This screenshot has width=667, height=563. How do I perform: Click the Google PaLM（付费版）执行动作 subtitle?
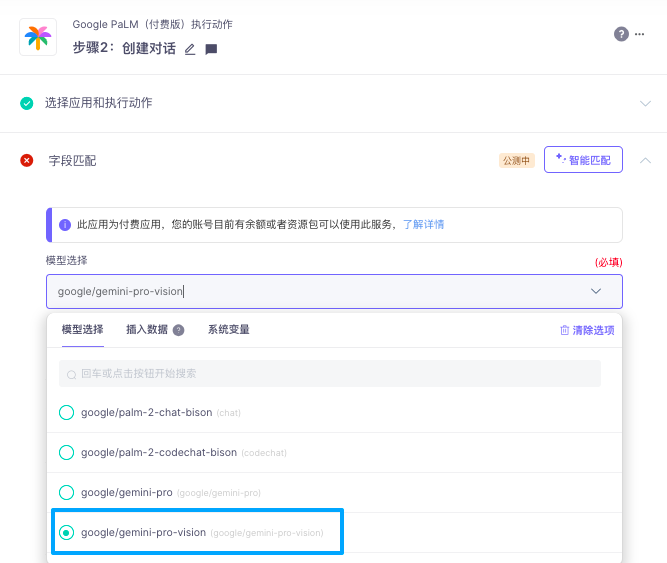152,24
